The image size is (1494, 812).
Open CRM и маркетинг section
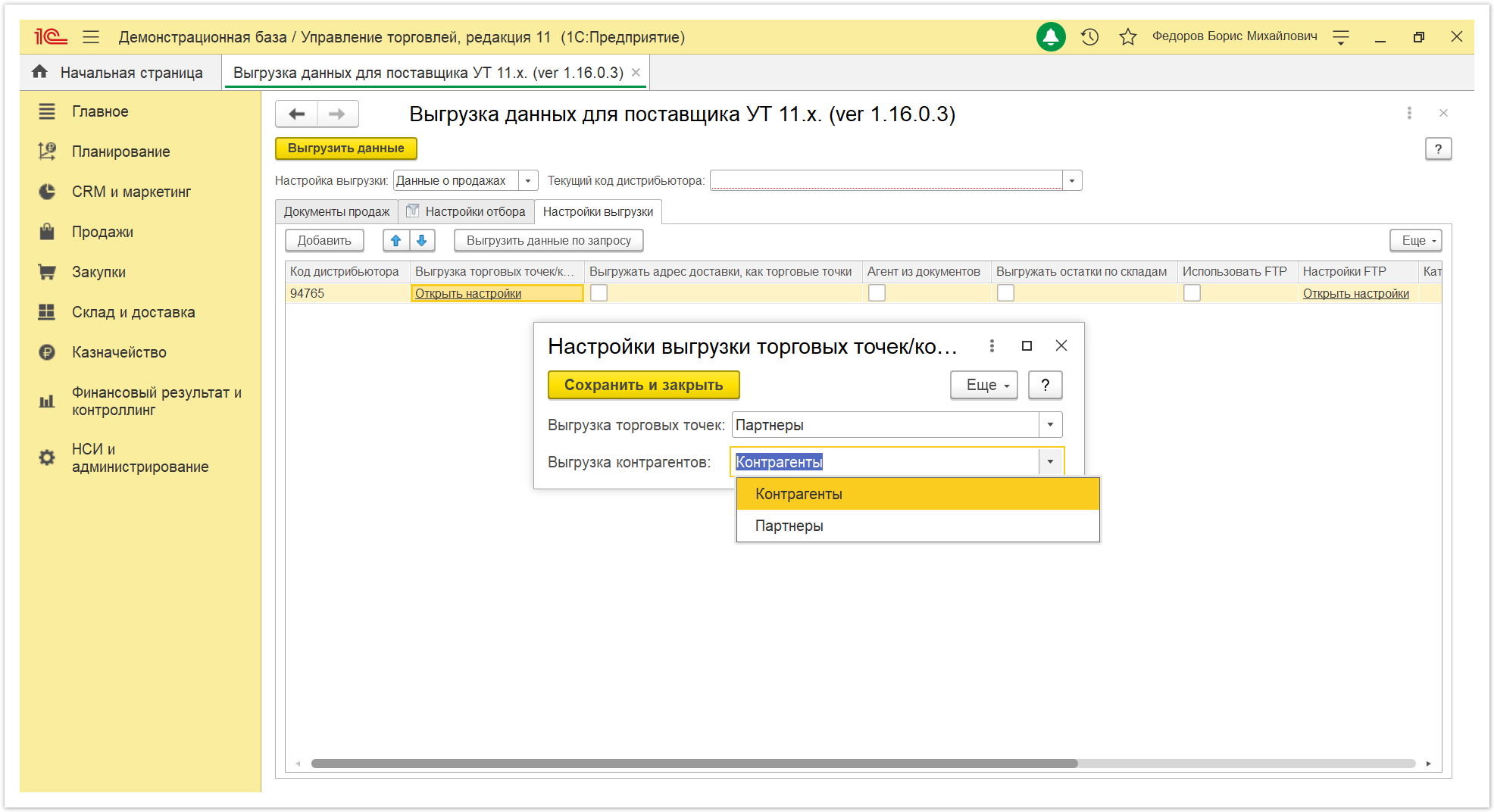pyautogui.click(x=131, y=192)
